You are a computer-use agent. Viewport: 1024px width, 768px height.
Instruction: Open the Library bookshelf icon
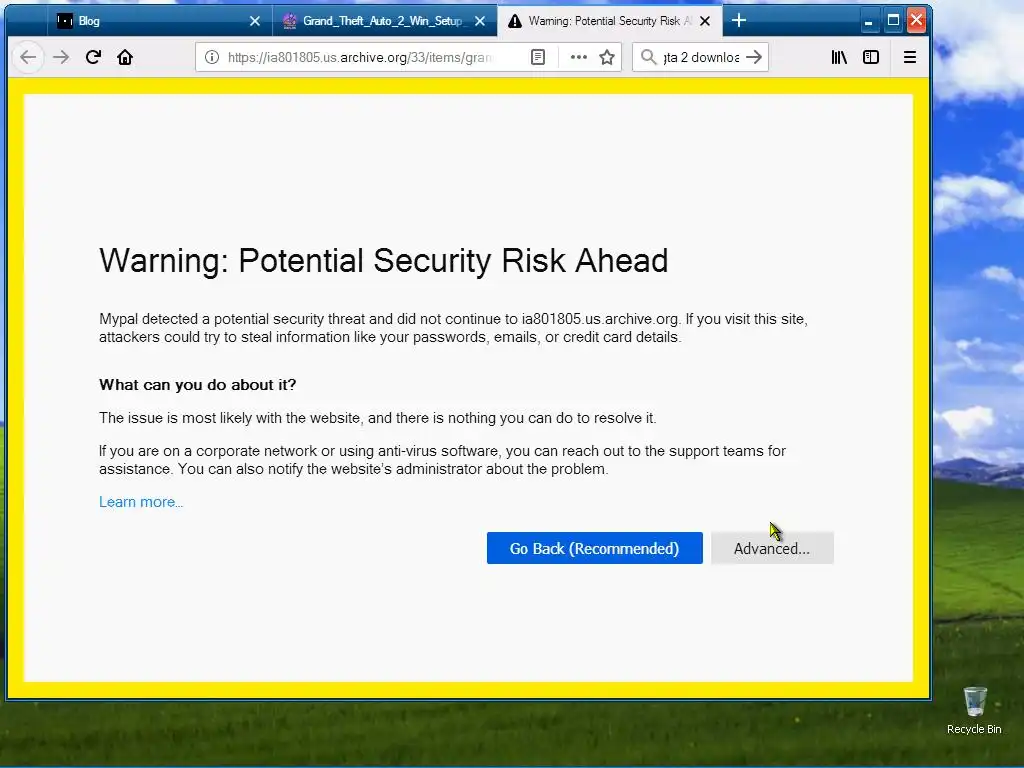coord(839,57)
